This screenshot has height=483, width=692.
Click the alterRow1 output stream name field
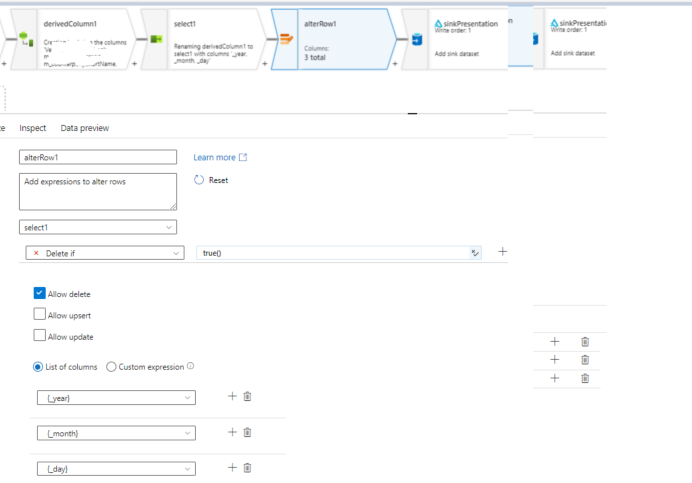98,157
